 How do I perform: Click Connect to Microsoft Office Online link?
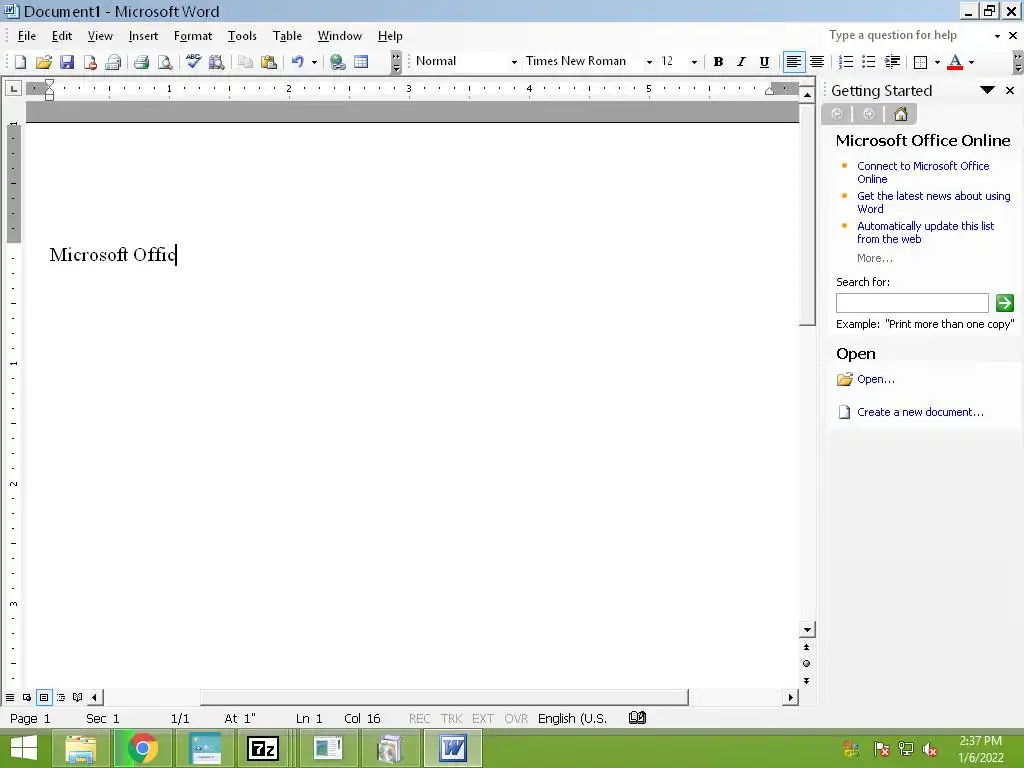tap(923, 172)
